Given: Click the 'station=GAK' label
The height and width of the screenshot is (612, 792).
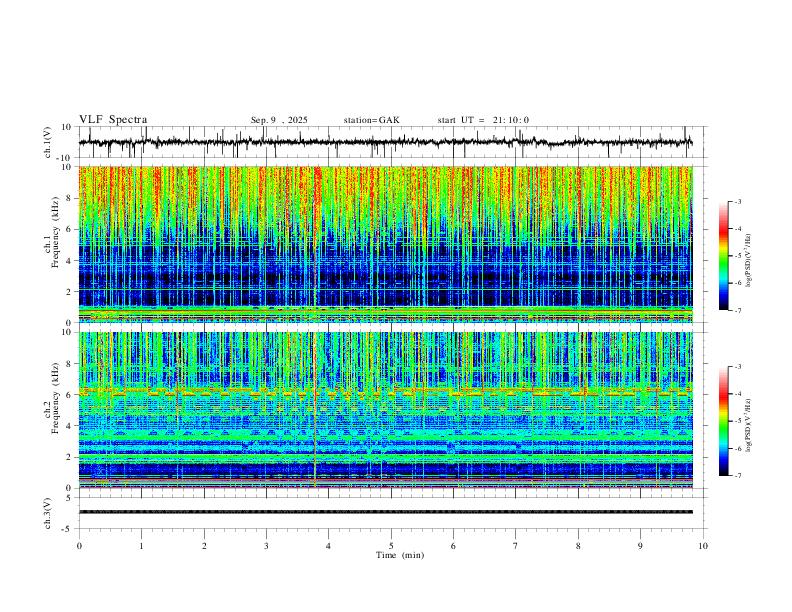Looking at the screenshot, I should click(x=371, y=120).
